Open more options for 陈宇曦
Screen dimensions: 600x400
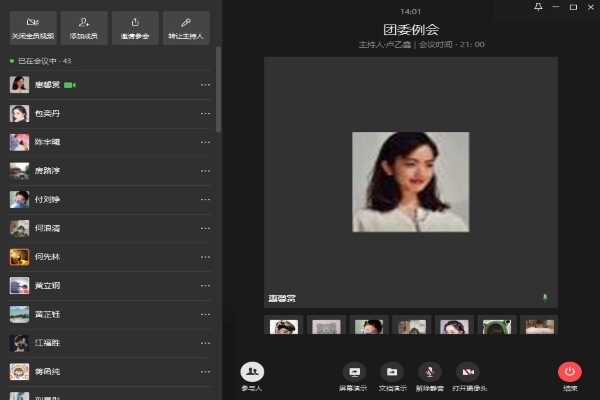[205, 143]
